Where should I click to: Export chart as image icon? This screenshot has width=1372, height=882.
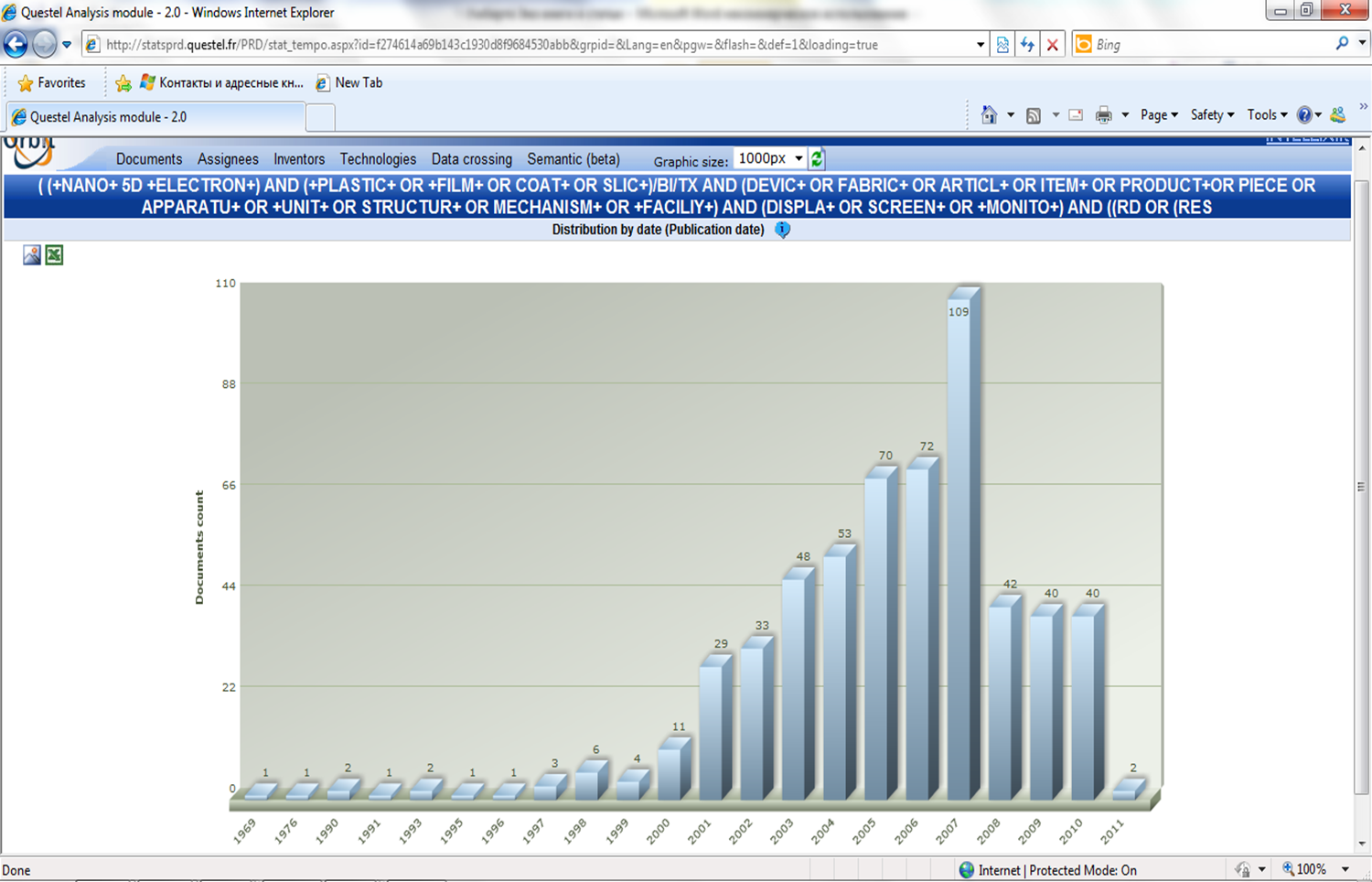(32, 255)
